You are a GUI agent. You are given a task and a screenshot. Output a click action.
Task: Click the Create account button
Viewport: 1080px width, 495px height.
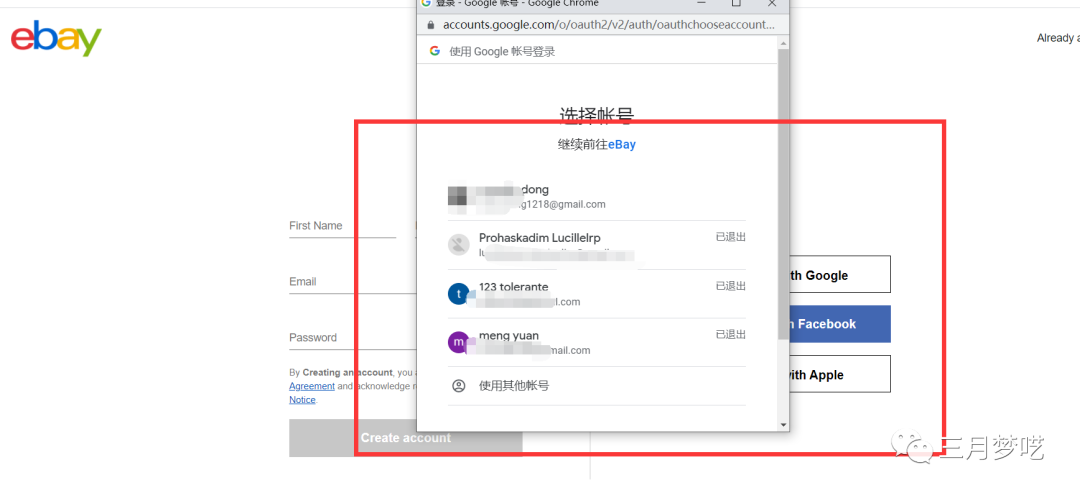click(x=406, y=438)
